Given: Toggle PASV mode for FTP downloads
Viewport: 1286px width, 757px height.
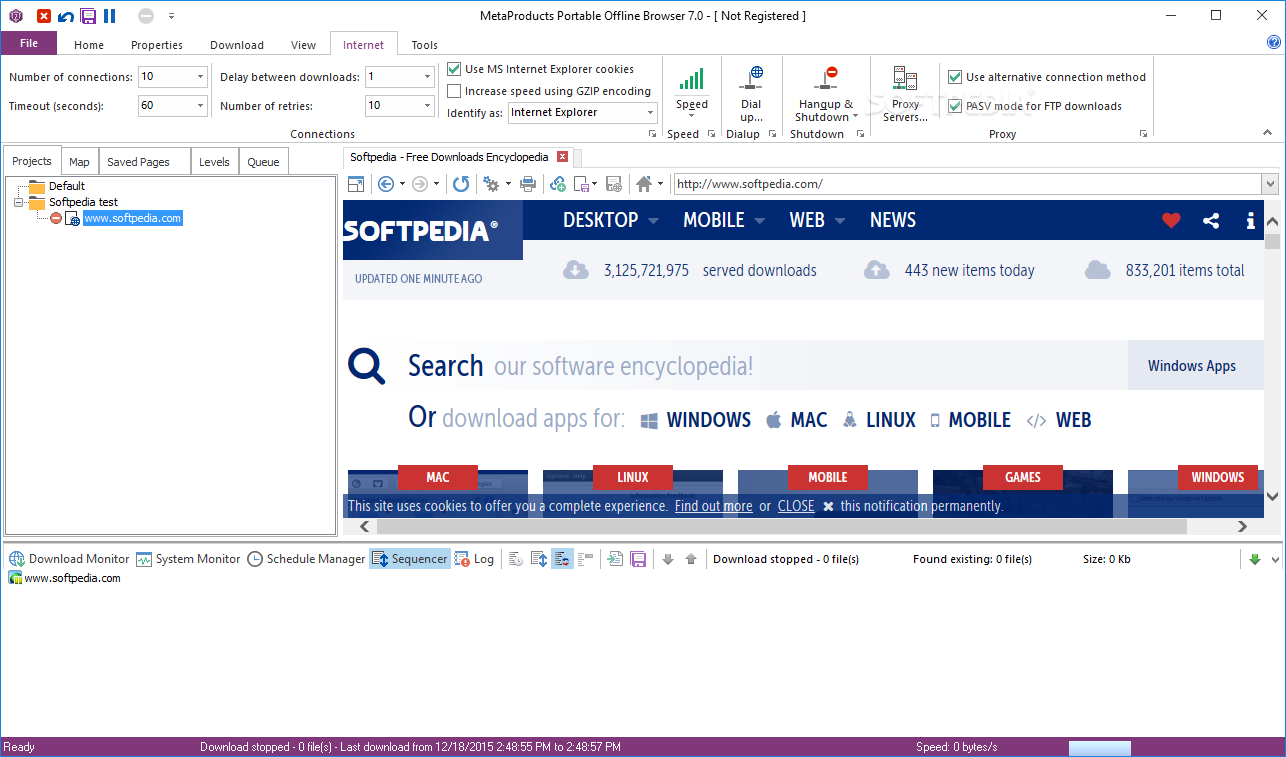Looking at the screenshot, I should click(x=955, y=106).
